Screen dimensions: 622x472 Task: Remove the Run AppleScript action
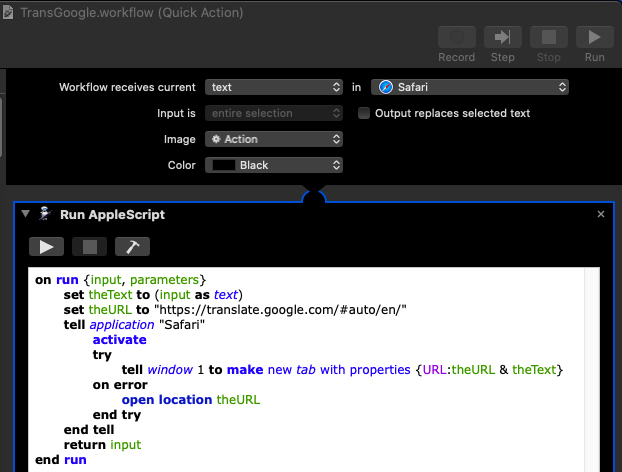tap(601, 214)
